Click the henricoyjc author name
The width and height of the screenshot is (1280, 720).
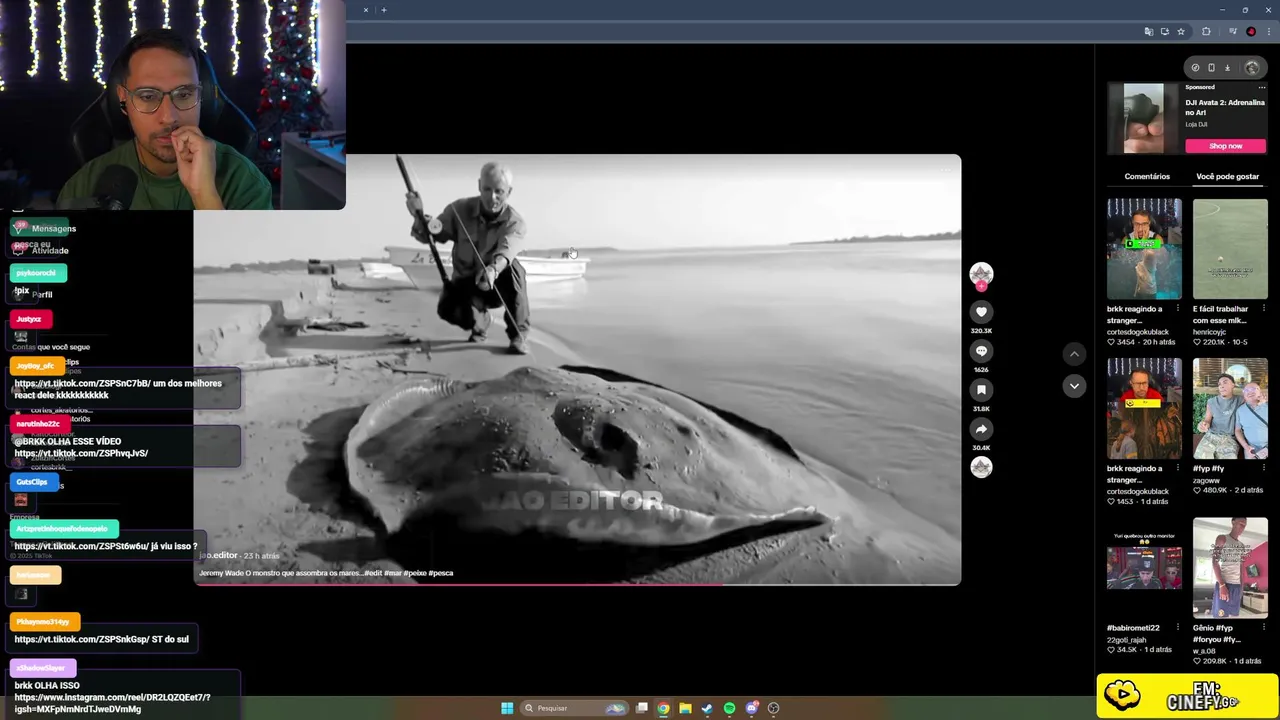click(1210, 332)
